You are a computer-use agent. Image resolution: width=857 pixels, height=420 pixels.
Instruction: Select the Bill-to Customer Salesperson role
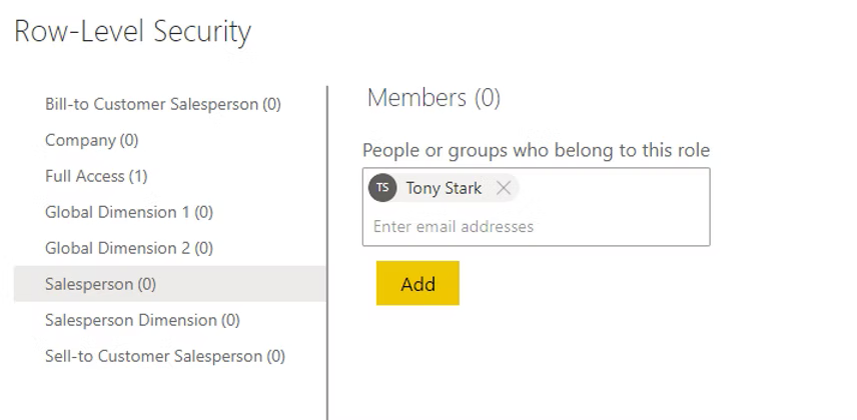pyautogui.click(x=163, y=104)
